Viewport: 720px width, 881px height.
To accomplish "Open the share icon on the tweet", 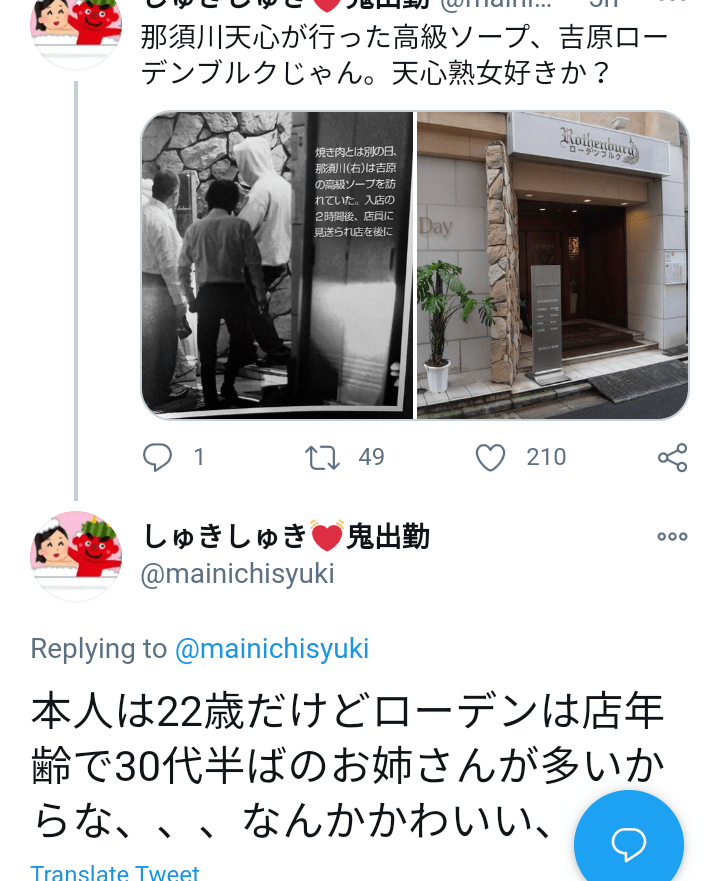I will pos(673,457).
